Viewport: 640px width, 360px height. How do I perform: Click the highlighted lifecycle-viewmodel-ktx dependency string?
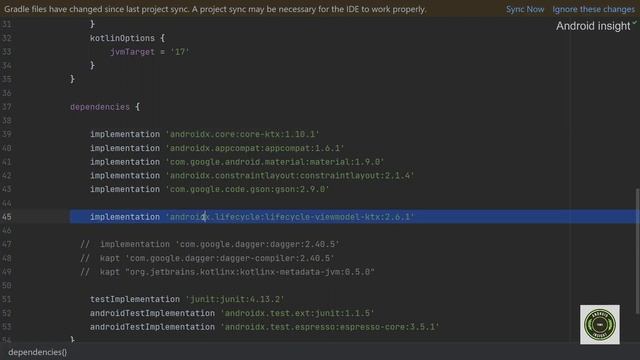point(290,217)
